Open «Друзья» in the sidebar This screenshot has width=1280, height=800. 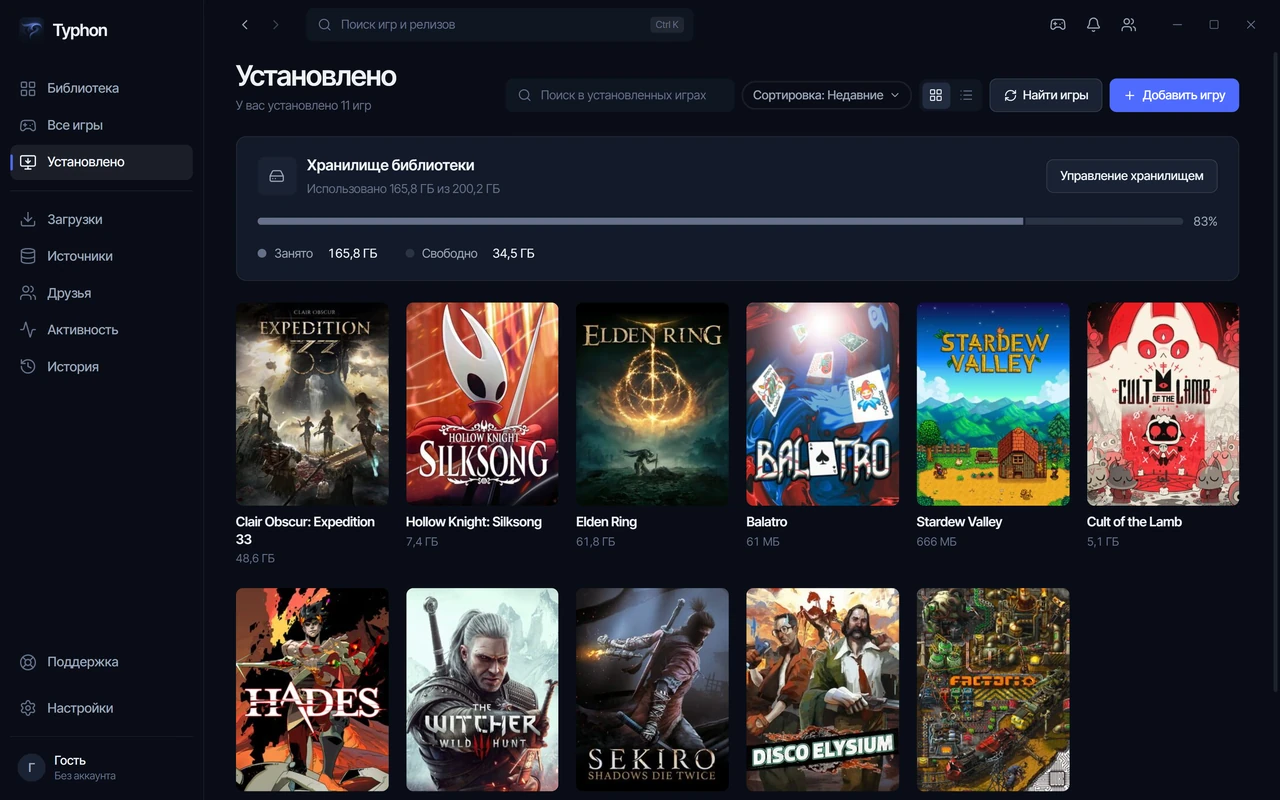click(x=101, y=293)
